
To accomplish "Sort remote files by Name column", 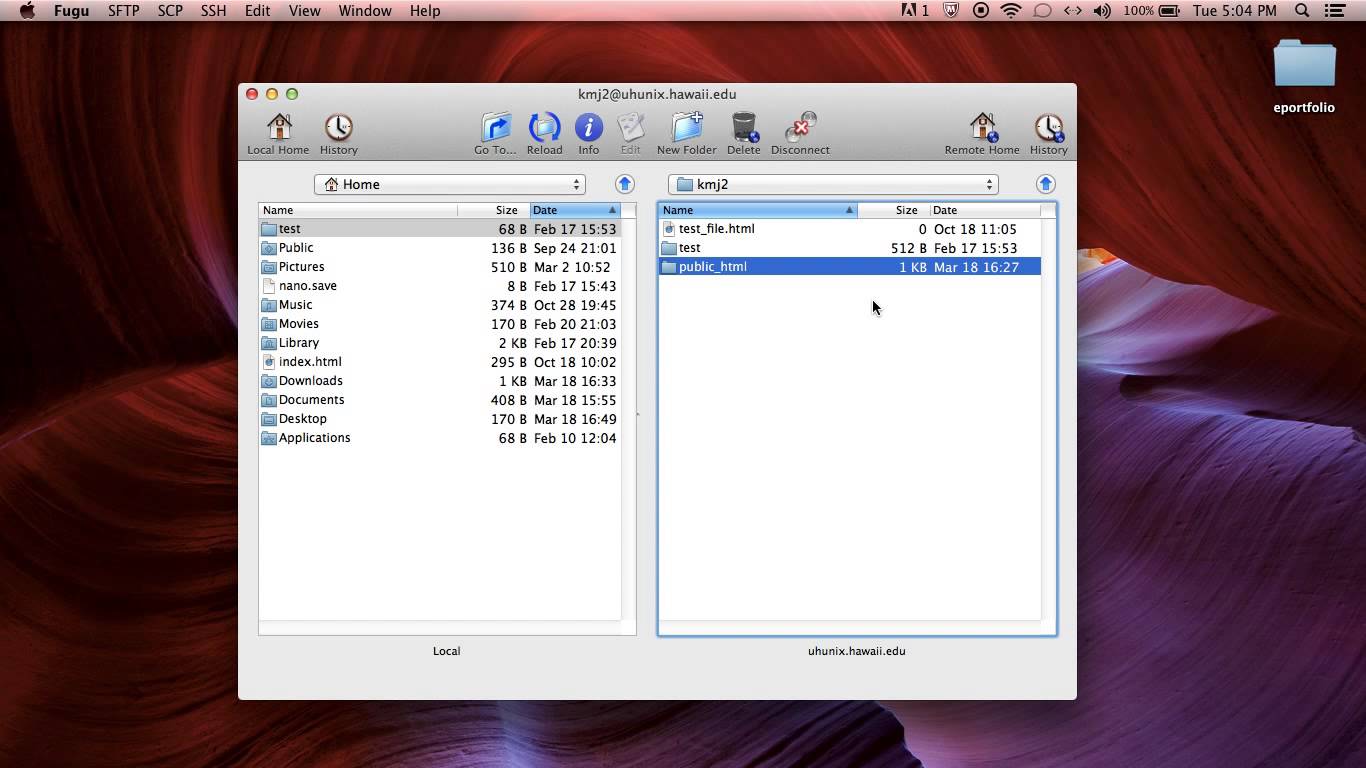I will 758,210.
